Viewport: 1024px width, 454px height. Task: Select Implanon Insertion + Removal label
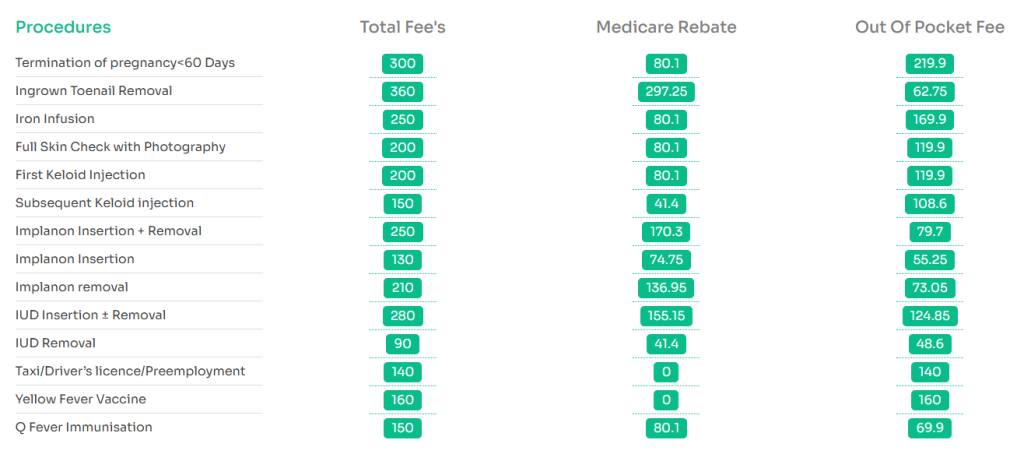108,231
